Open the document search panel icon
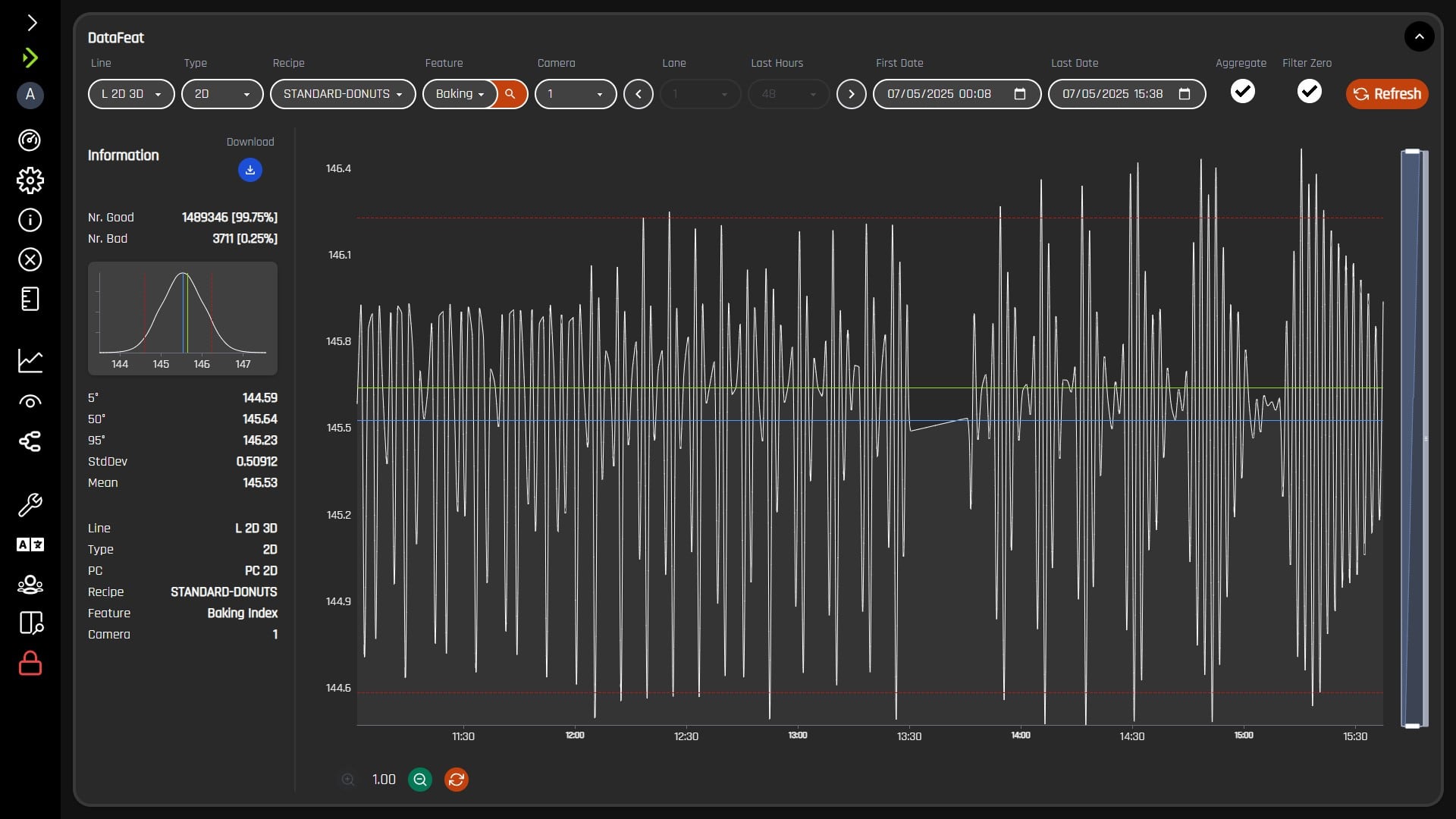The image size is (1456, 819). (x=30, y=623)
